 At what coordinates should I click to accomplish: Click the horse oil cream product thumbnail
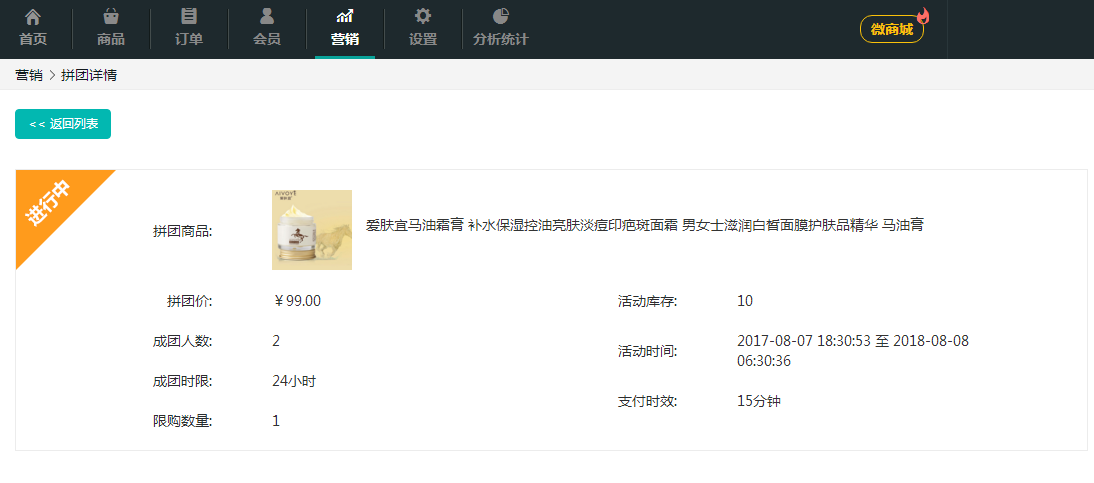312,230
